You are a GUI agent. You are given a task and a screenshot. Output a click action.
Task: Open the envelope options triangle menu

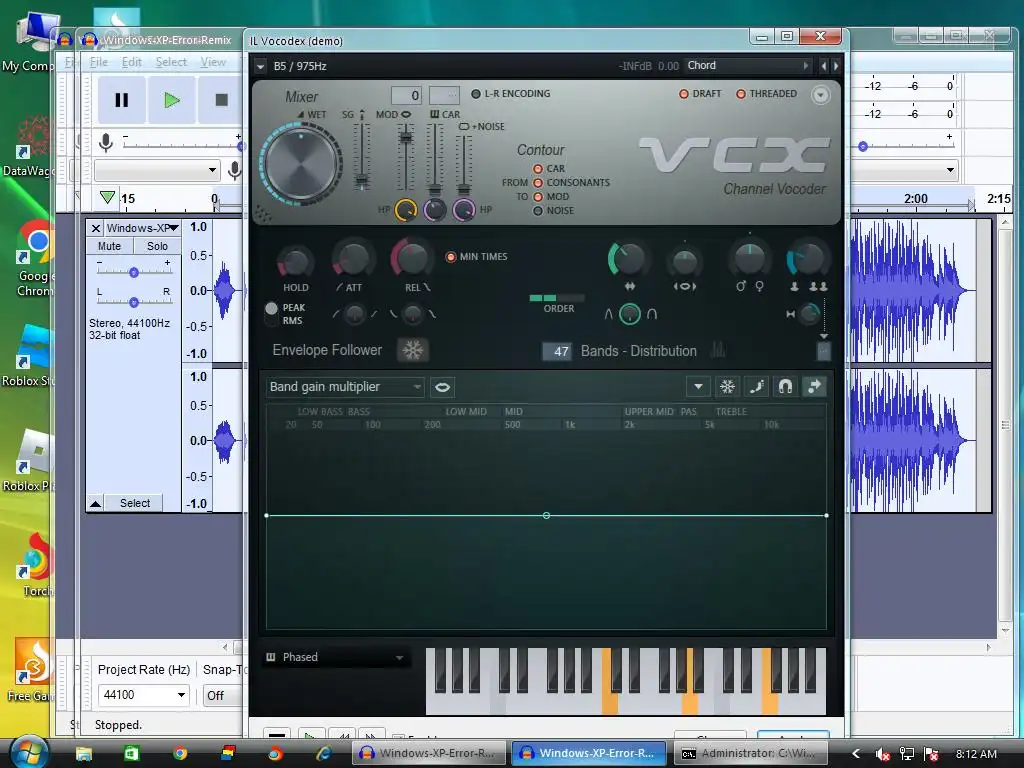pyautogui.click(x=698, y=387)
